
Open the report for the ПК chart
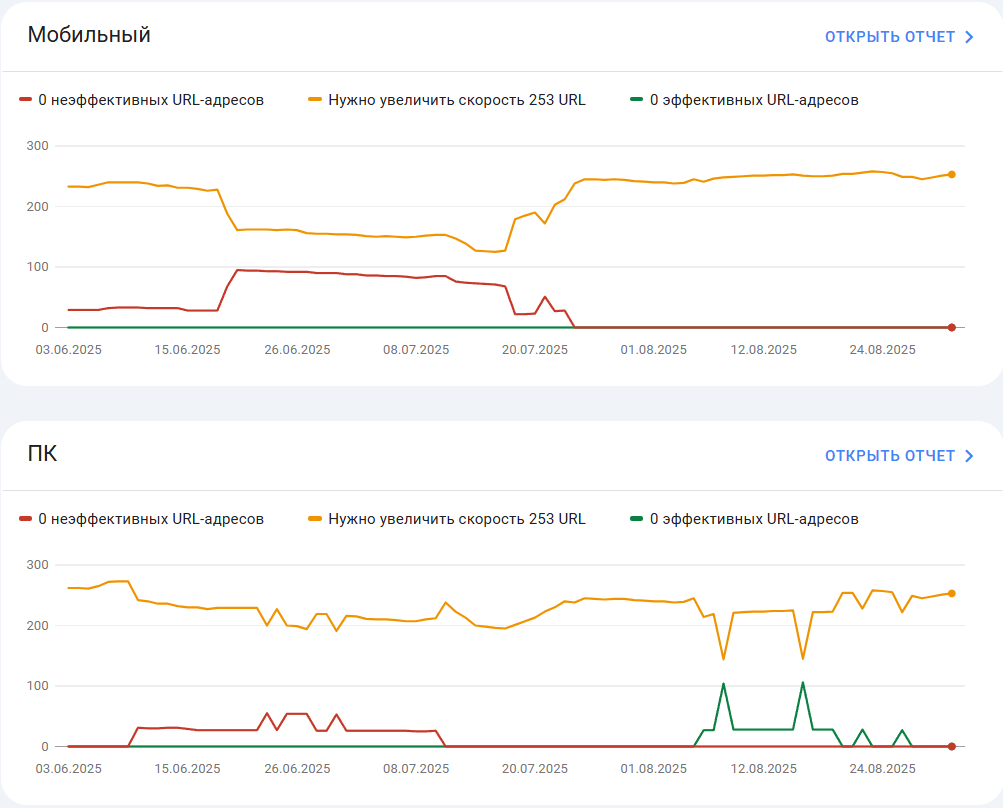coord(899,456)
